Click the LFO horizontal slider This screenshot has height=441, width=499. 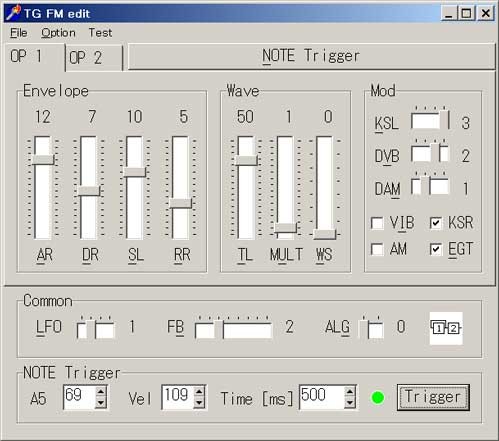96,328
